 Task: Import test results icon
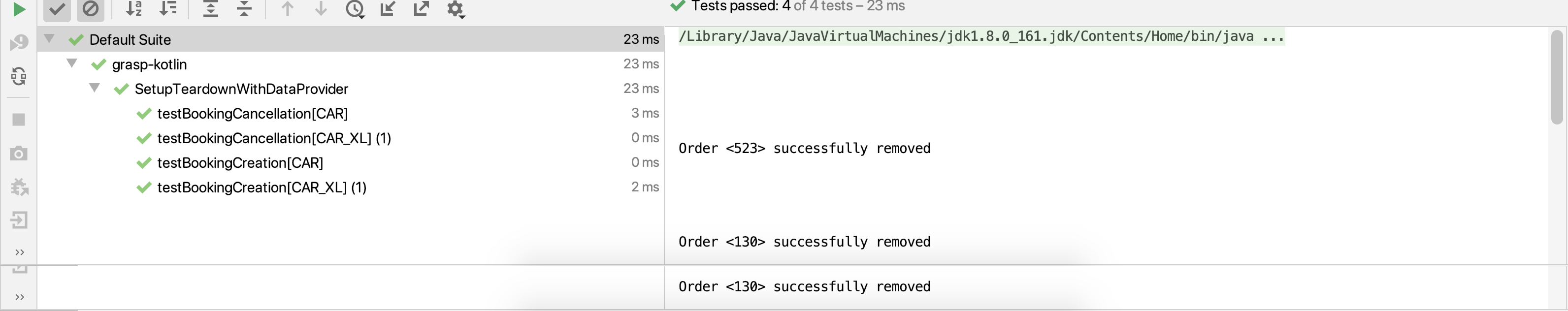point(388,9)
